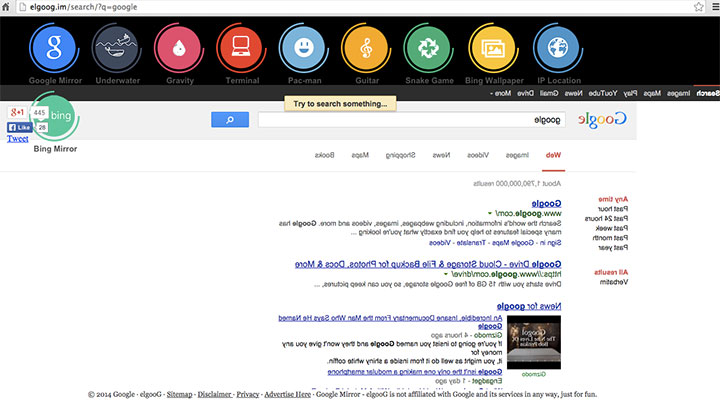Click the Tweet link
The height and width of the screenshot is (401, 720).
coord(17,139)
